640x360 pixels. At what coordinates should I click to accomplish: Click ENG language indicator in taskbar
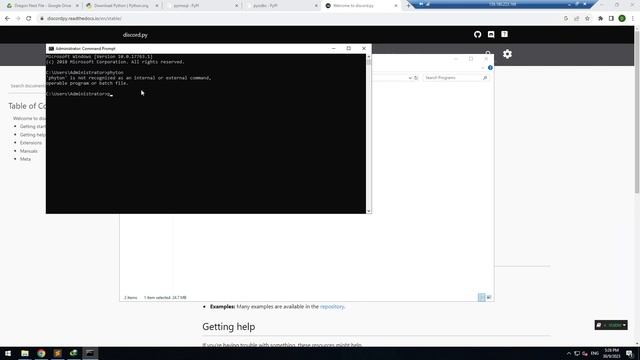[595, 353]
